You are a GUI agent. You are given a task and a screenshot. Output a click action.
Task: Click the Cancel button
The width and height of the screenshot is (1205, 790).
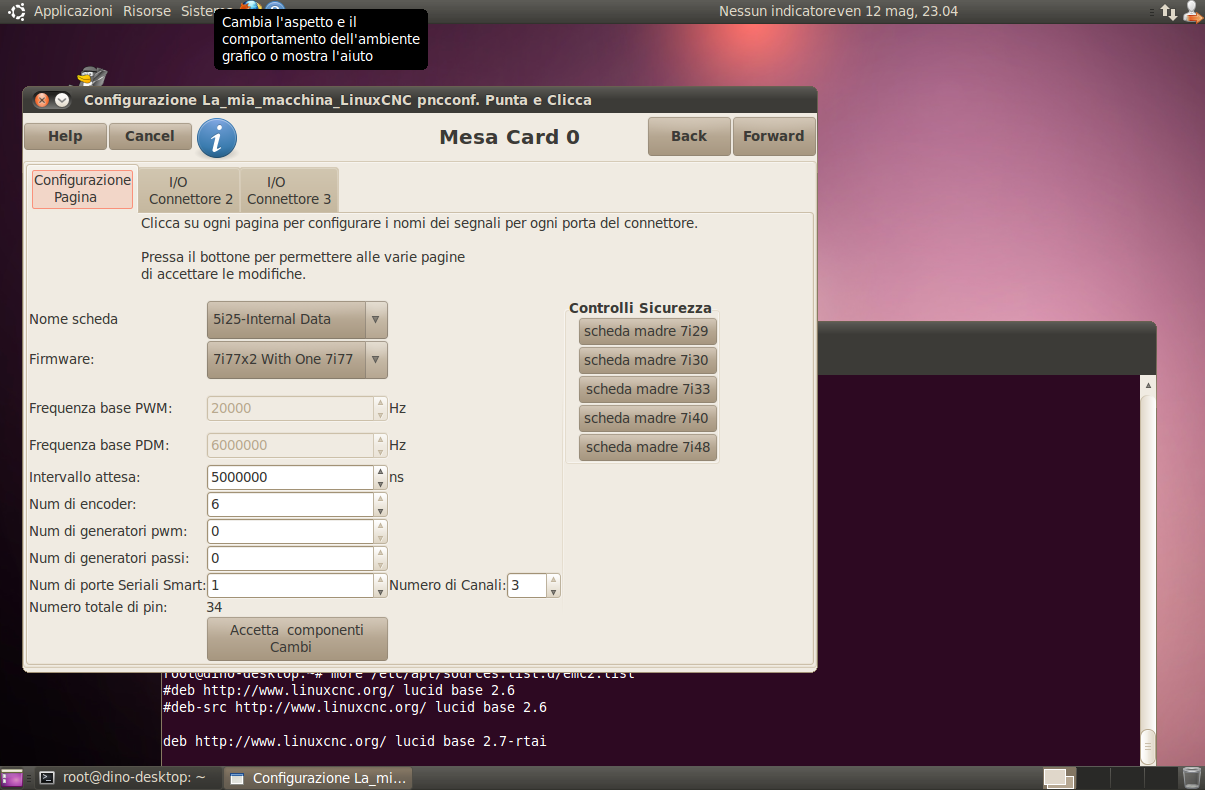pos(150,137)
